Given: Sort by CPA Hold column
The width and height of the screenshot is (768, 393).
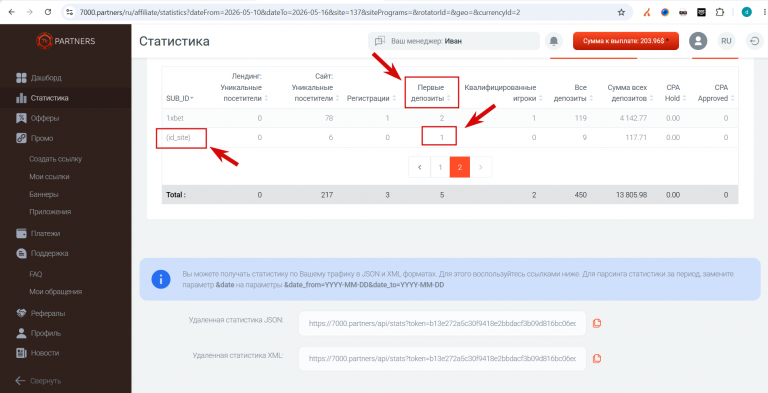Looking at the screenshot, I should coord(676,93).
